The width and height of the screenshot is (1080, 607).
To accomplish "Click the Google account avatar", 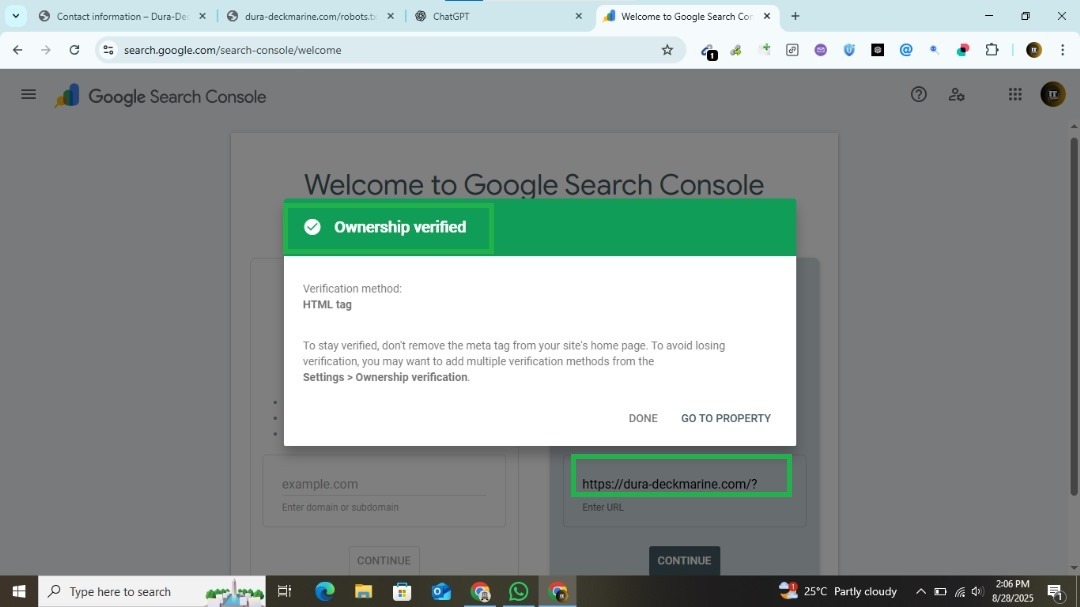I will click(x=1052, y=94).
